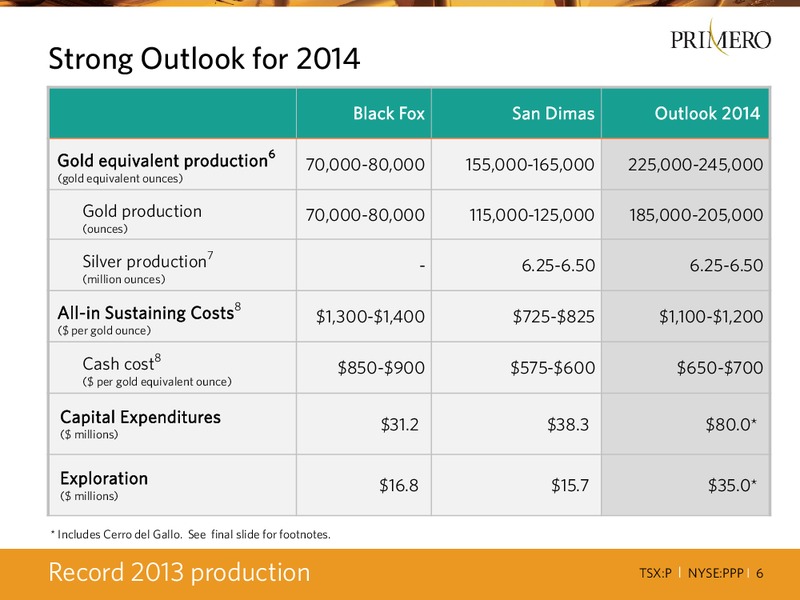This screenshot has height=600, width=800.
Task: Click San Dimas value 155,000-165,000
Action: tap(530, 164)
